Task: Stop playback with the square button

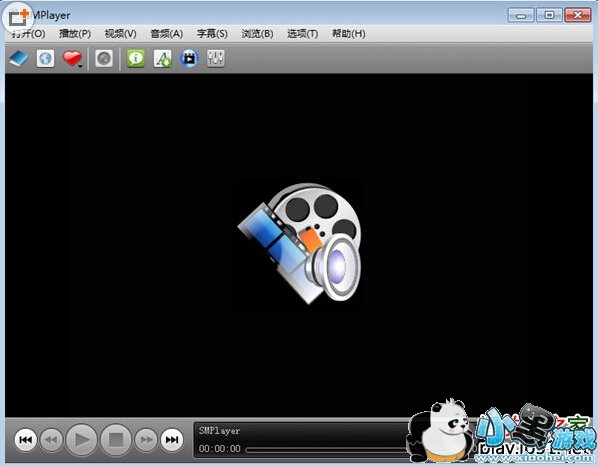Action: [116, 440]
